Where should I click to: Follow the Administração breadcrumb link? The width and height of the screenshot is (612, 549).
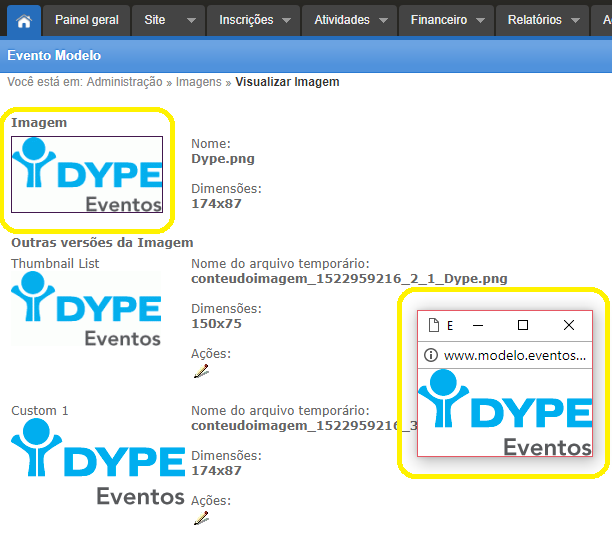tap(125, 82)
